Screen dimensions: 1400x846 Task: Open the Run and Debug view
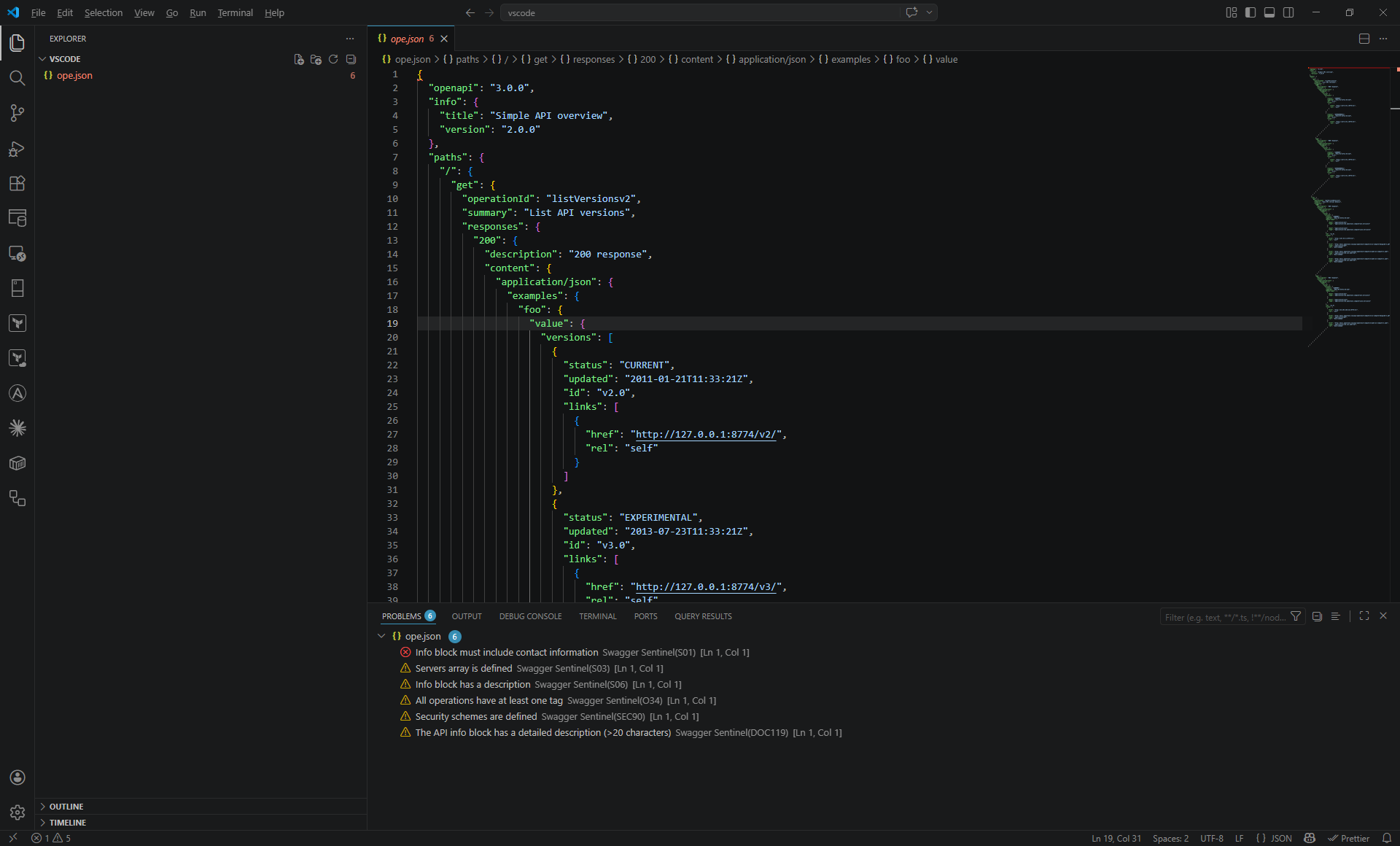coord(17,148)
